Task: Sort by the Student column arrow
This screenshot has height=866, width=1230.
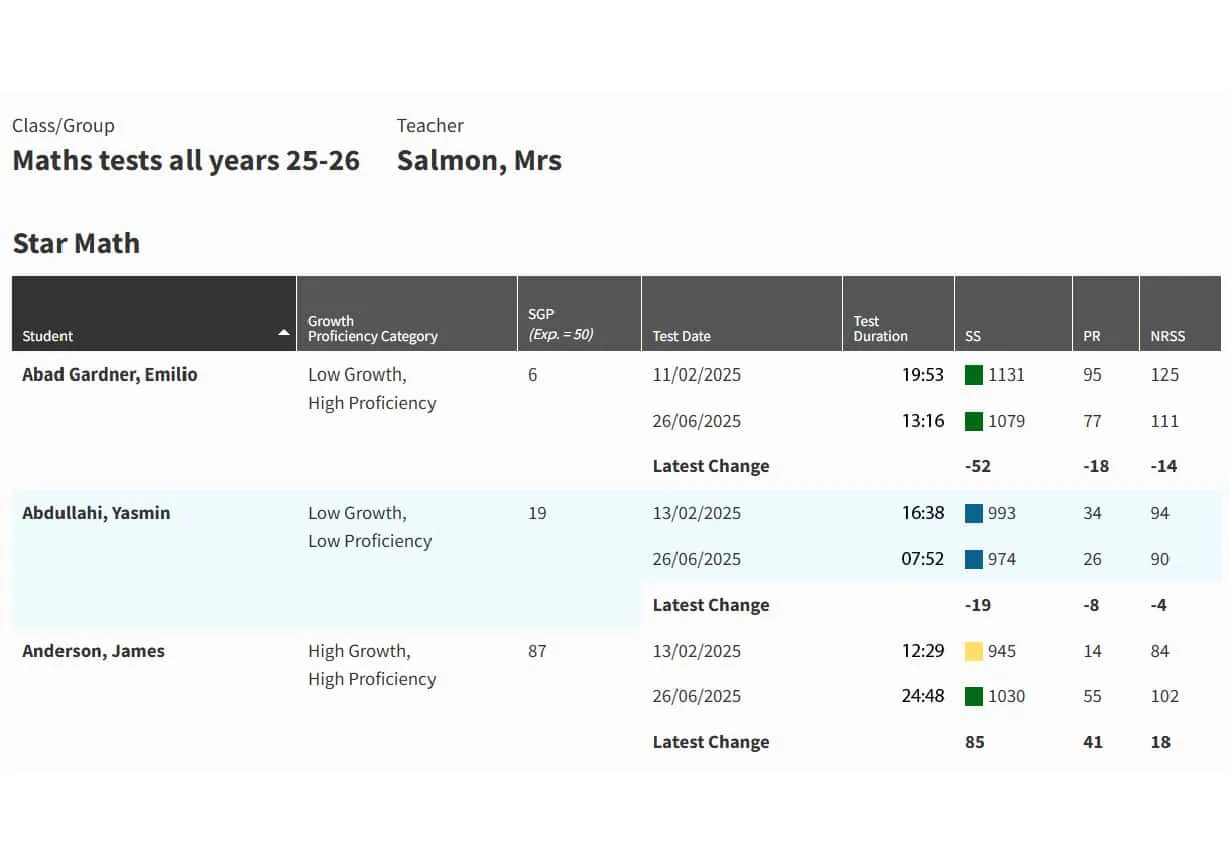Action: point(284,332)
